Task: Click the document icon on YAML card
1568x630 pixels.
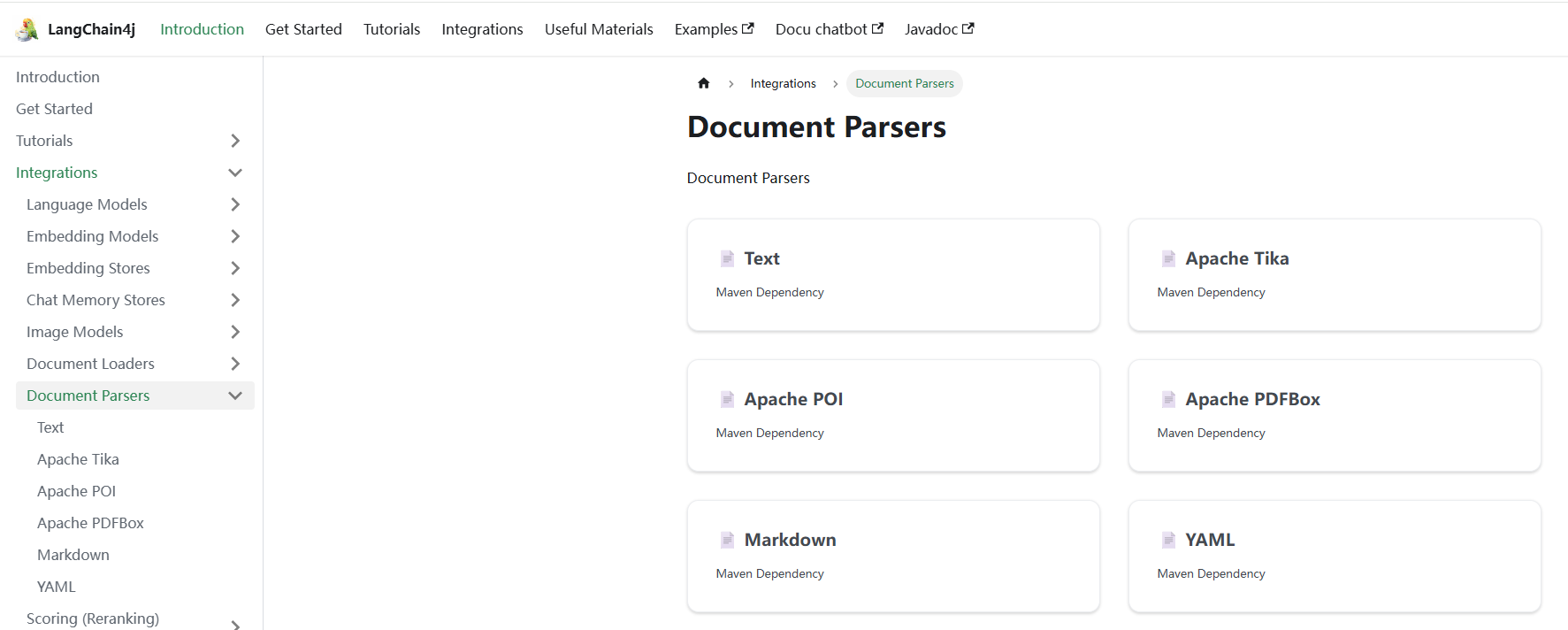Action: [1168, 540]
